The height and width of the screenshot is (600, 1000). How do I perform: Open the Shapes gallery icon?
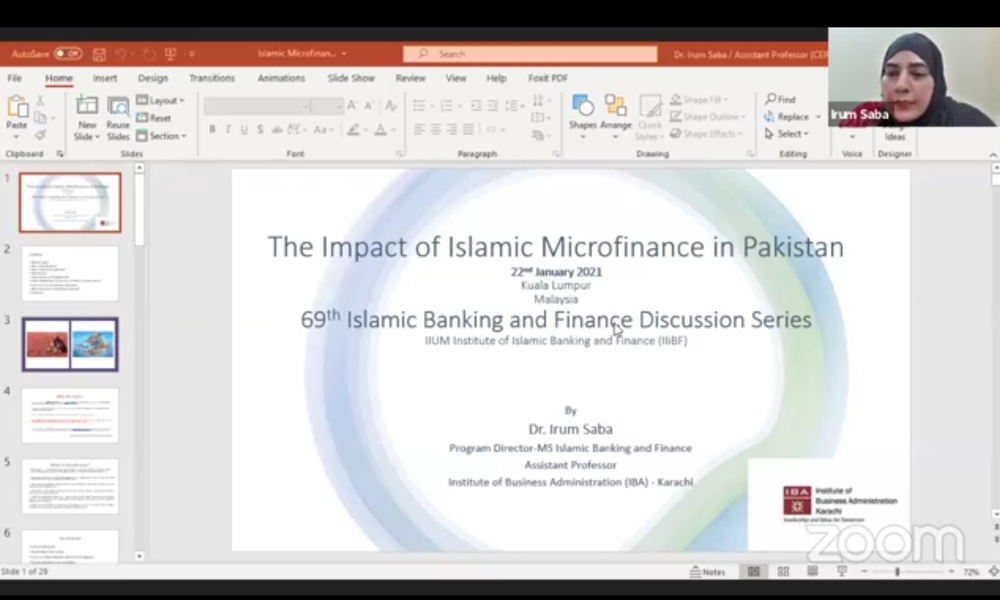click(x=582, y=105)
